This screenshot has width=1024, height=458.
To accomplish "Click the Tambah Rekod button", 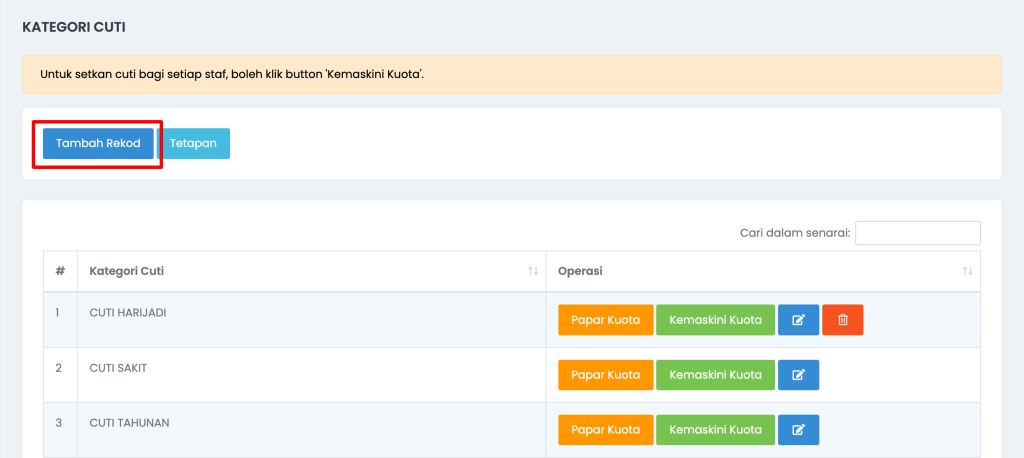I will pos(98,144).
